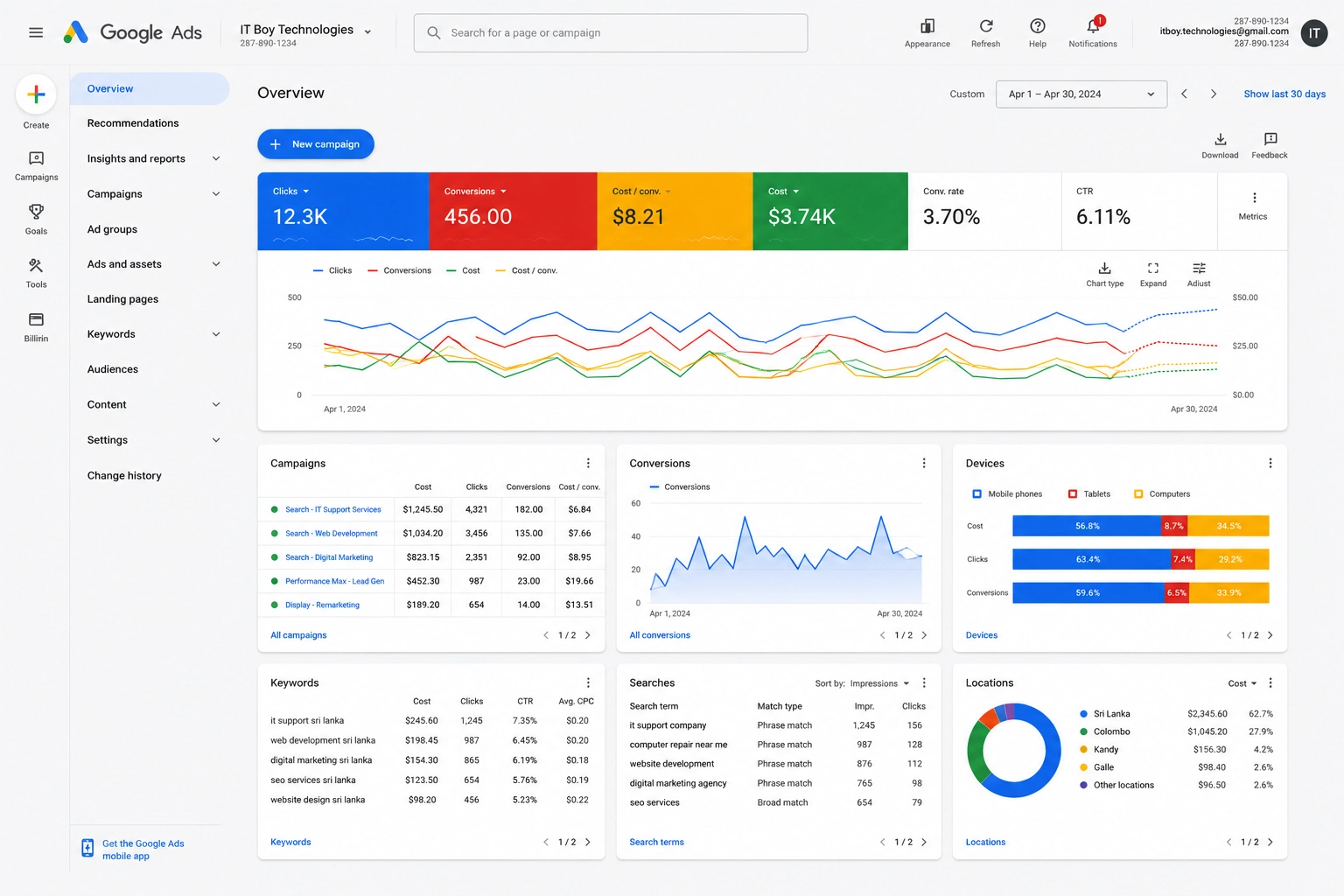This screenshot has width=1344, height=896.
Task: Open Search - IT Support Services campaign
Action: click(x=332, y=509)
